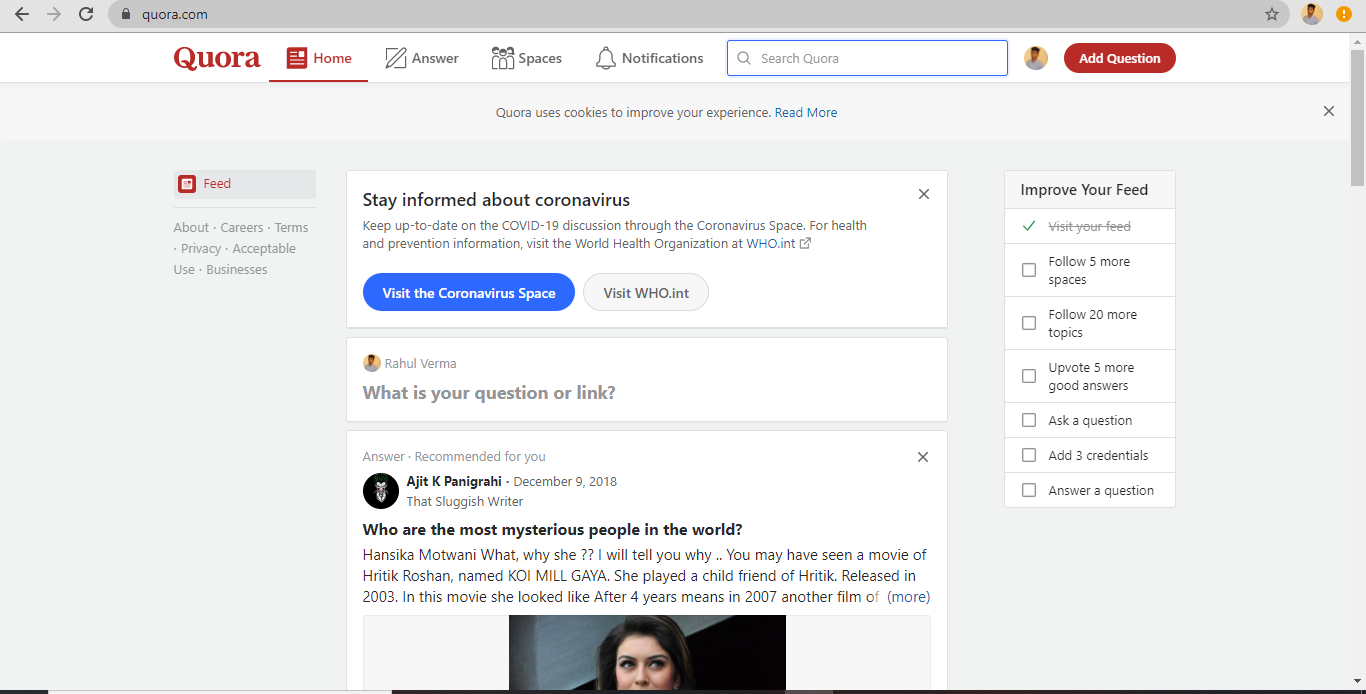
Task: Click the Notifications bell icon
Action: point(605,58)
